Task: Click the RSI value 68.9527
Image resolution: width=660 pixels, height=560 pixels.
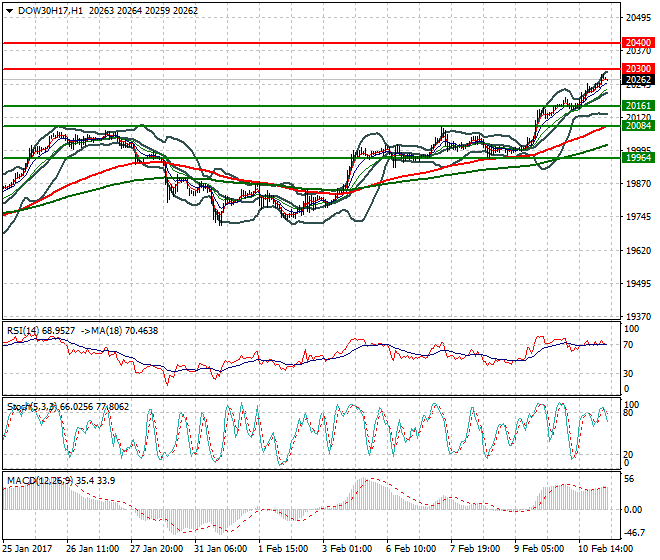Action: point(59,331)
